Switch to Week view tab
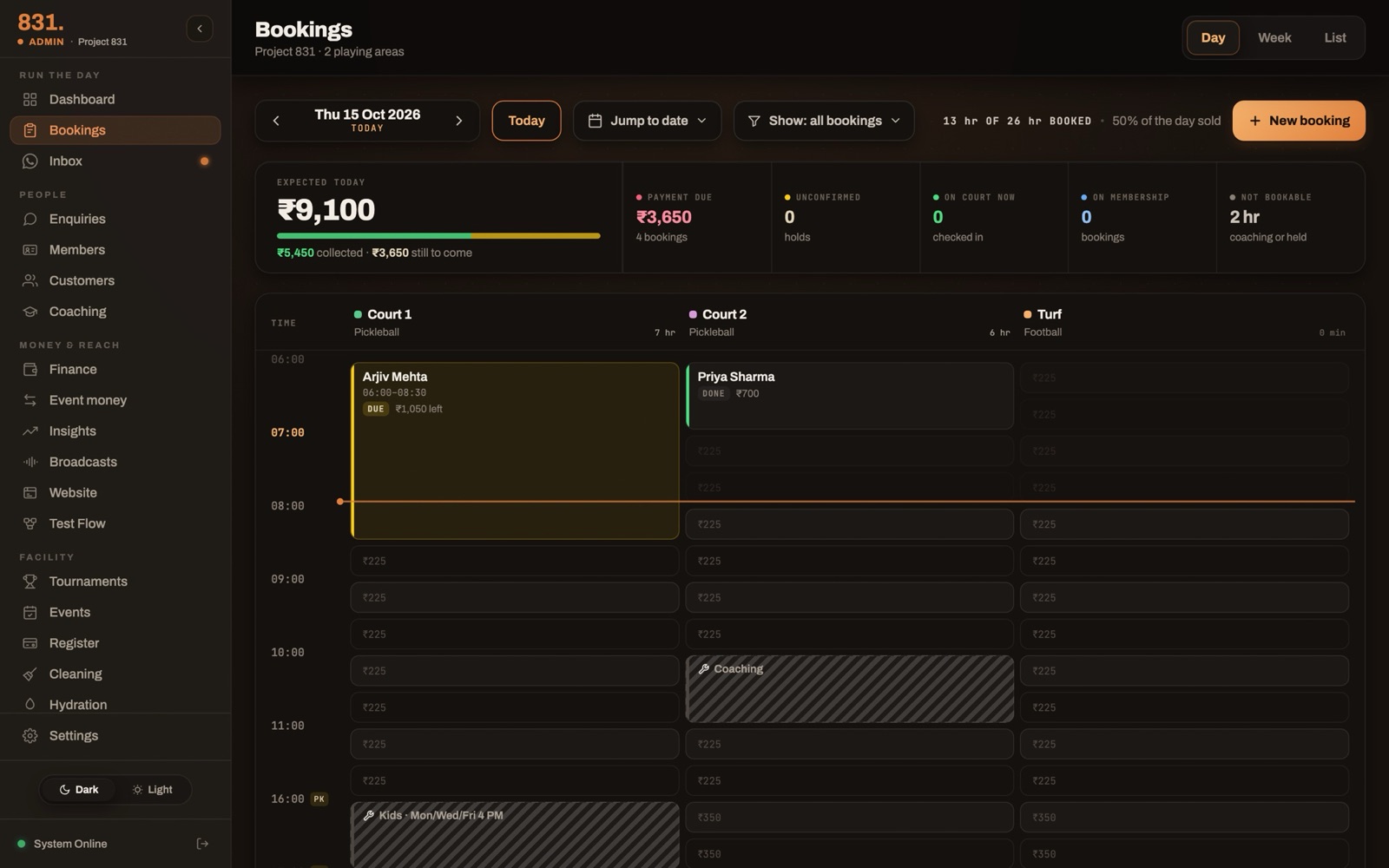 click(x=1274, y=38)
